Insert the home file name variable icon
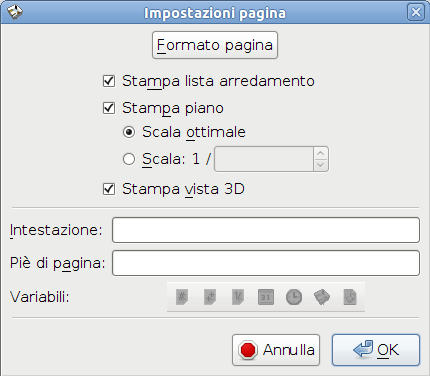This screenshot has width=430, height=376. tap(350, 297)
